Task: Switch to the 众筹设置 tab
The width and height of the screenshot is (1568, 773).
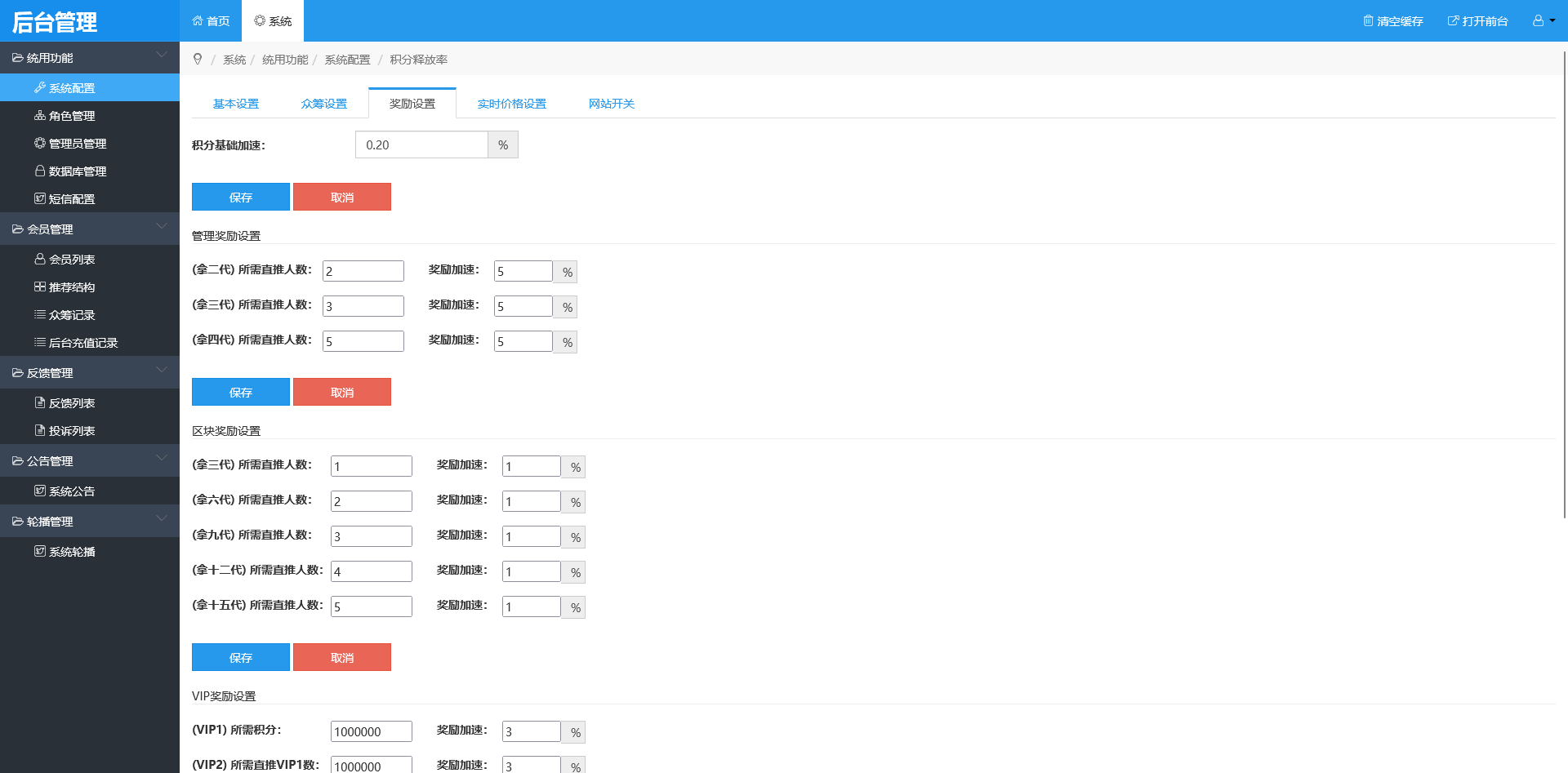Action: pyautogui.click(x=324, y=104)
